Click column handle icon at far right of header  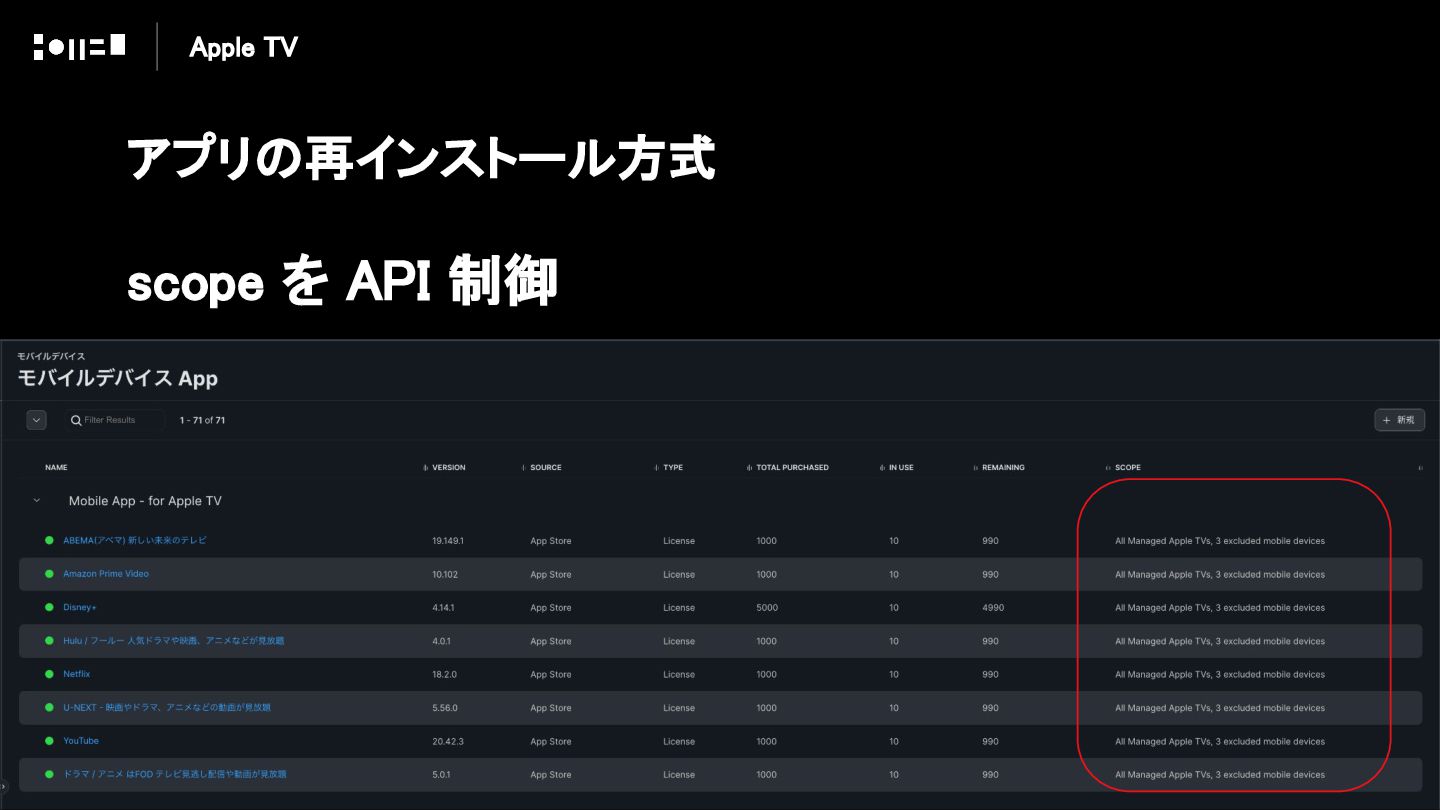[1420, 468]
